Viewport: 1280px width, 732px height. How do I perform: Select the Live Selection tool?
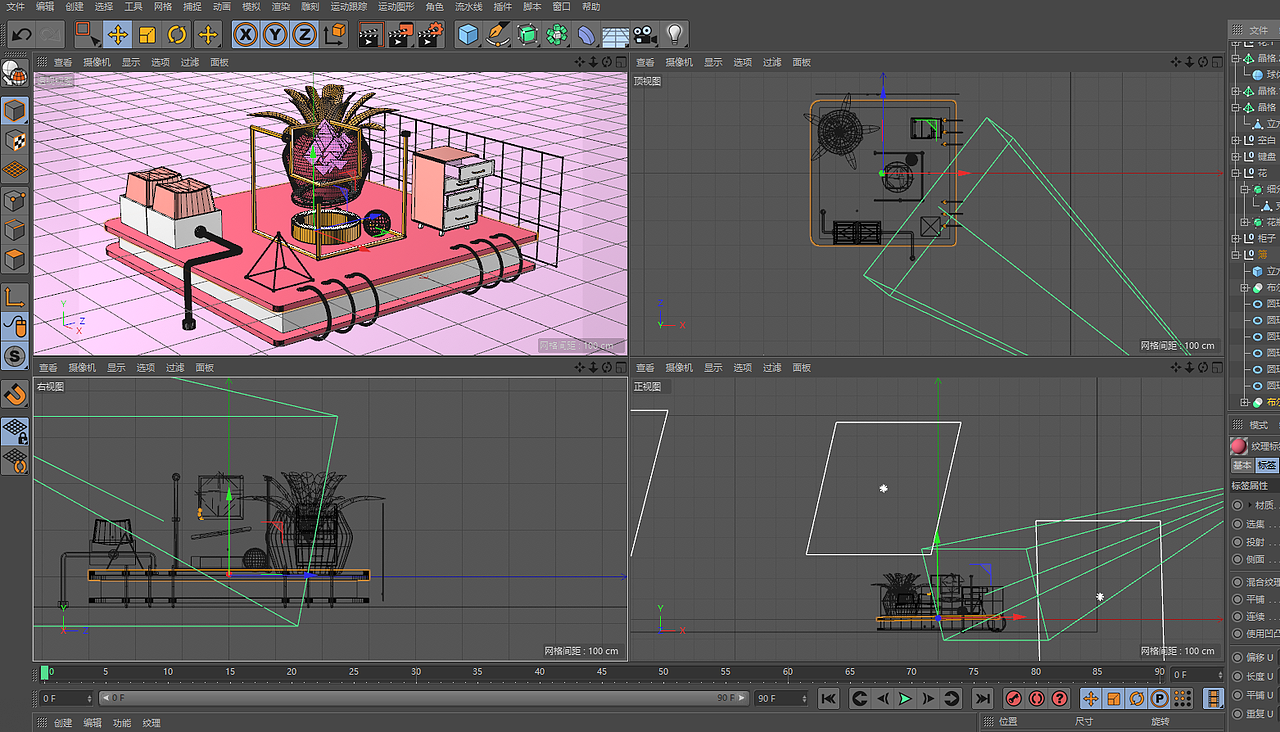pos(87,35)
